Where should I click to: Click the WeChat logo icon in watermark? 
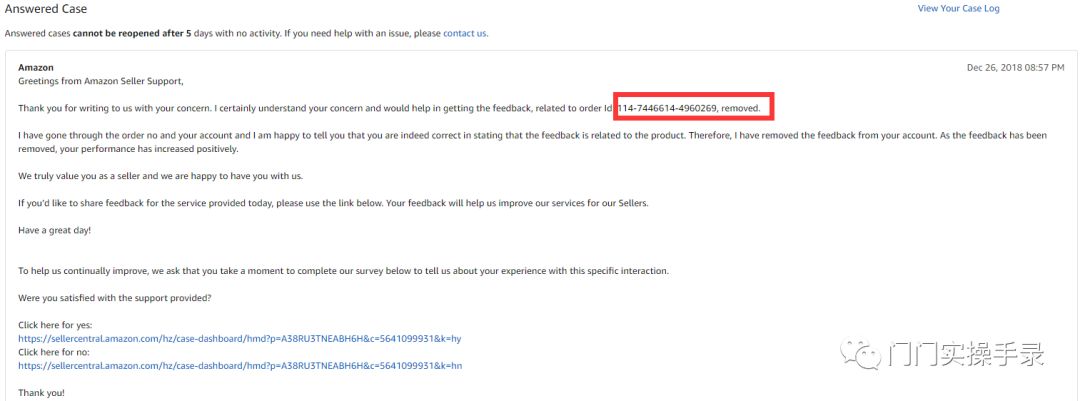point(860,354)
